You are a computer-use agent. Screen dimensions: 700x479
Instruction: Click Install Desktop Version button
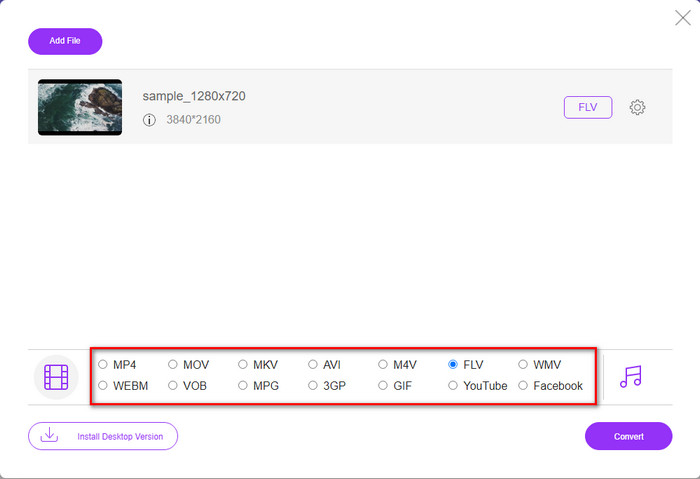pyautogui.click(x=103, y=436)
